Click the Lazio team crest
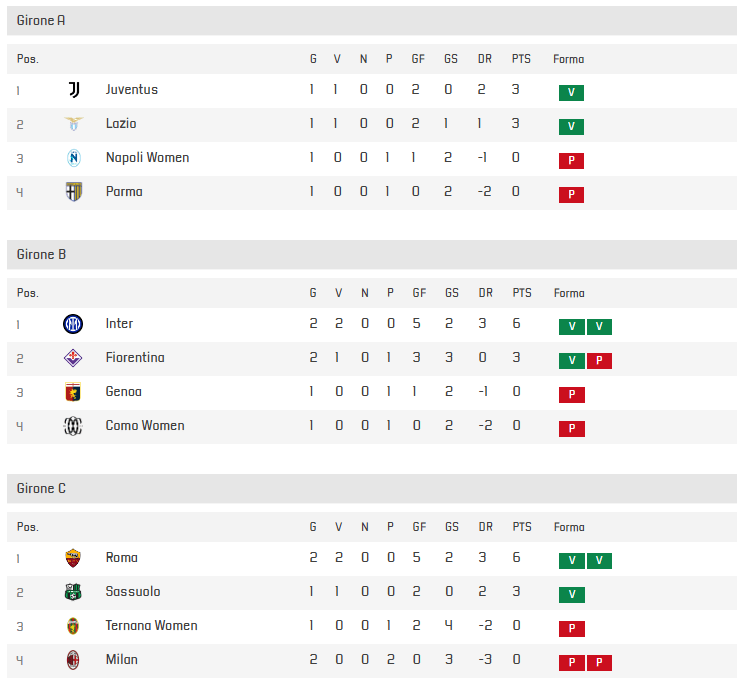 pyautogui.click(x=74, y=124)
